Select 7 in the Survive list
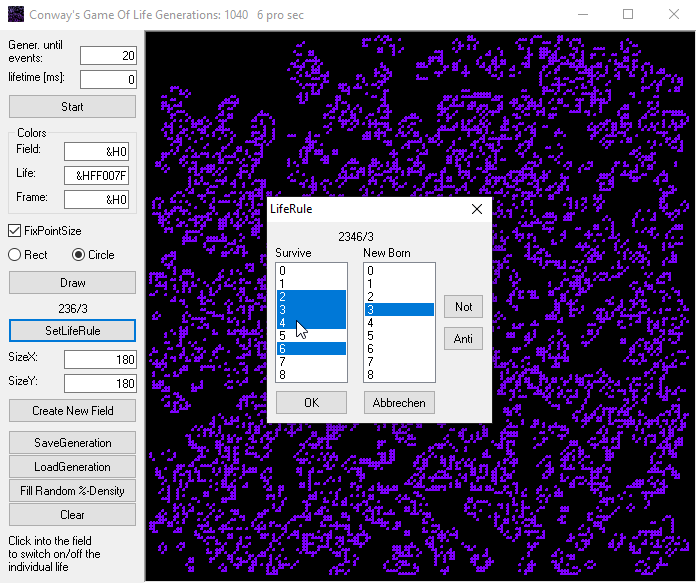697x583 pixels. [x=311, y=361]
